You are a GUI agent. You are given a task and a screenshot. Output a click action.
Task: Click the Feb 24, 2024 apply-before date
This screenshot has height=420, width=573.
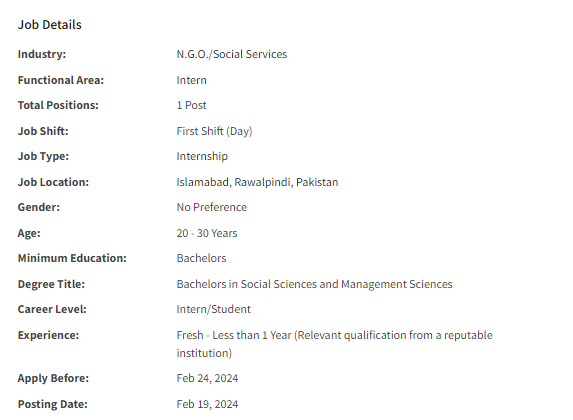(207, 378)
